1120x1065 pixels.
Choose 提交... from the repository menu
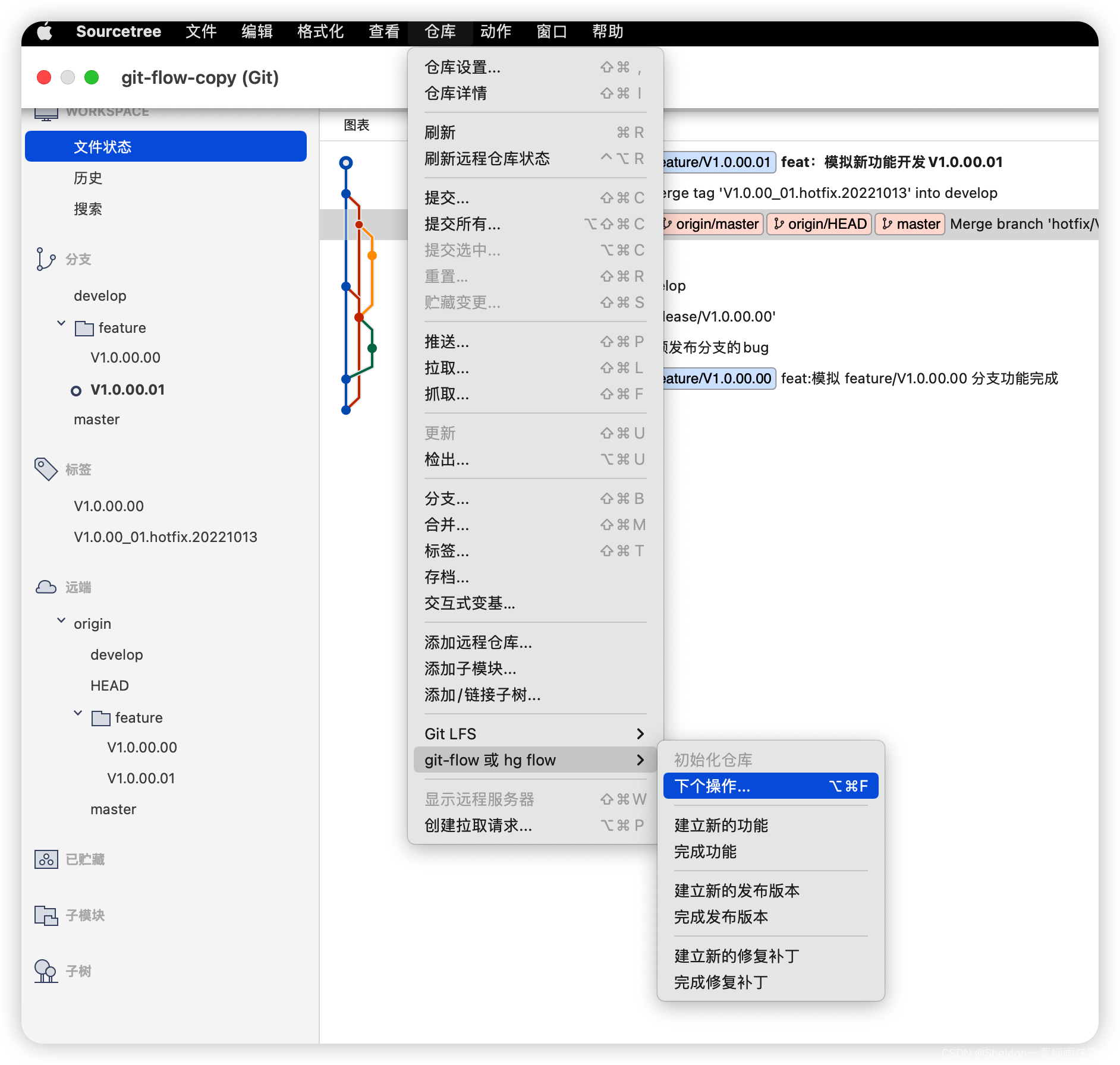[535, 198]
